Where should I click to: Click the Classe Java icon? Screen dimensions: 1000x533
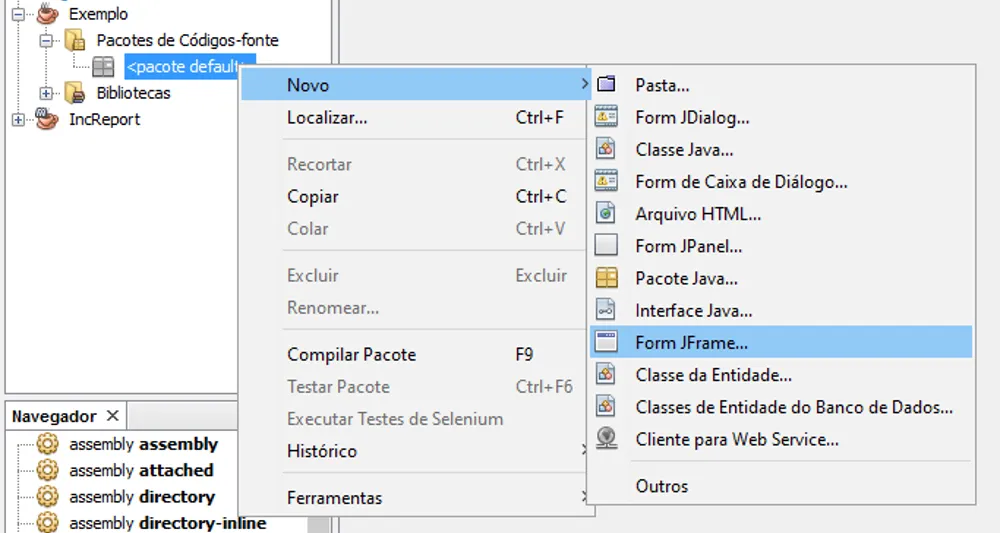click(606, 149)
